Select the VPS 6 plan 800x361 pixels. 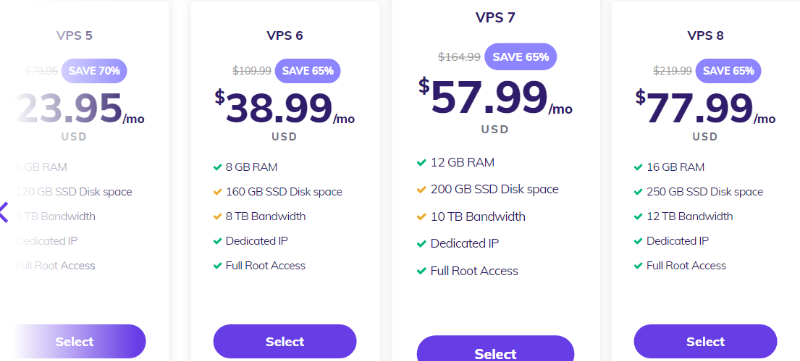pyautogui.click(x=285, y=341)
